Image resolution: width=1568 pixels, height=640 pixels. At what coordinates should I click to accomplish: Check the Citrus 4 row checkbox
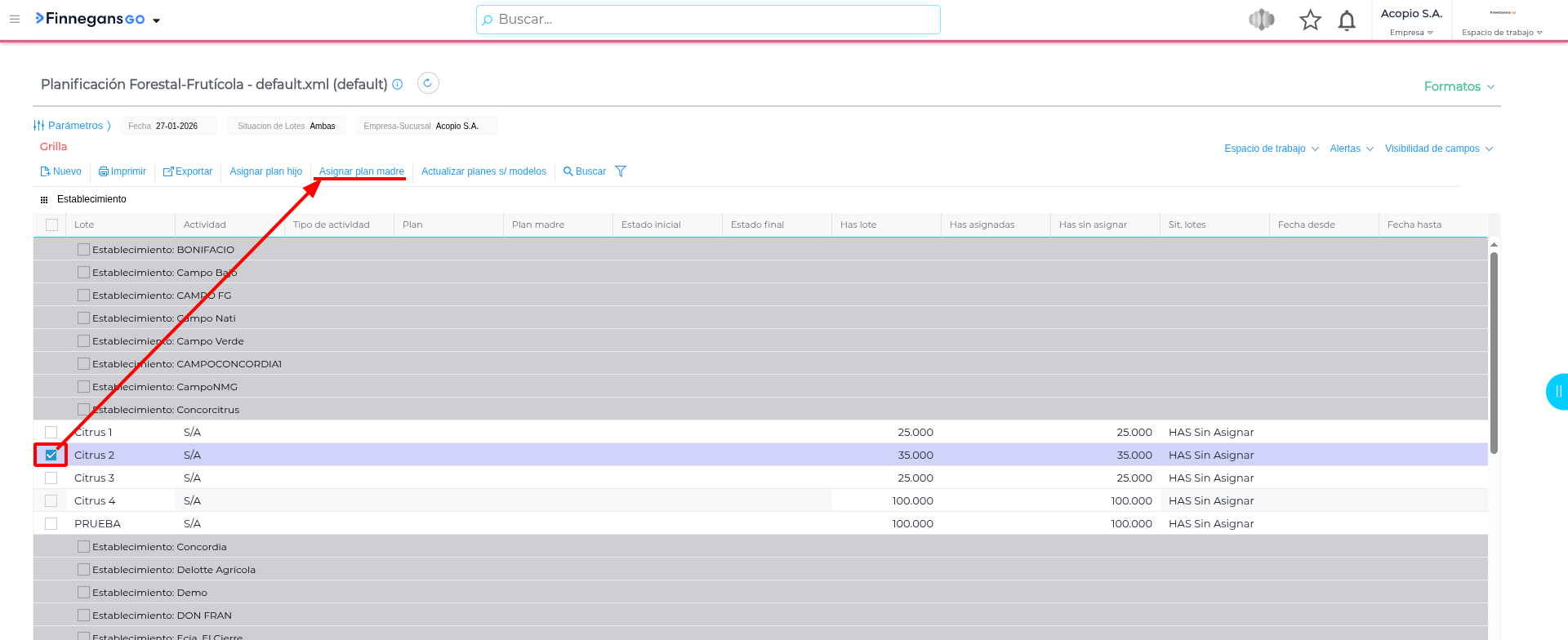click(51, 501)
